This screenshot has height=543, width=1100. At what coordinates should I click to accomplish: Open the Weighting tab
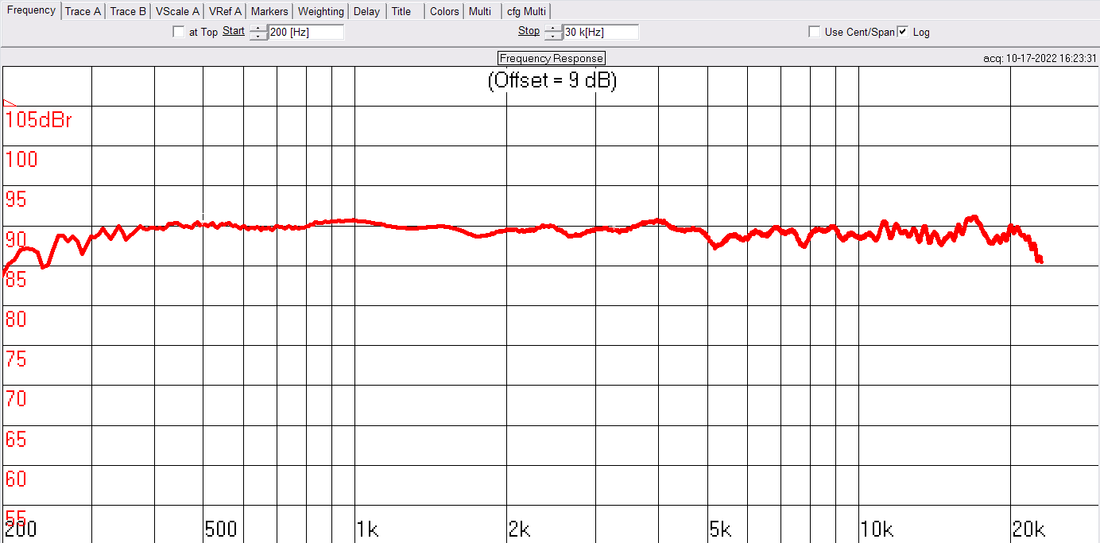click(x=320, y=12)
